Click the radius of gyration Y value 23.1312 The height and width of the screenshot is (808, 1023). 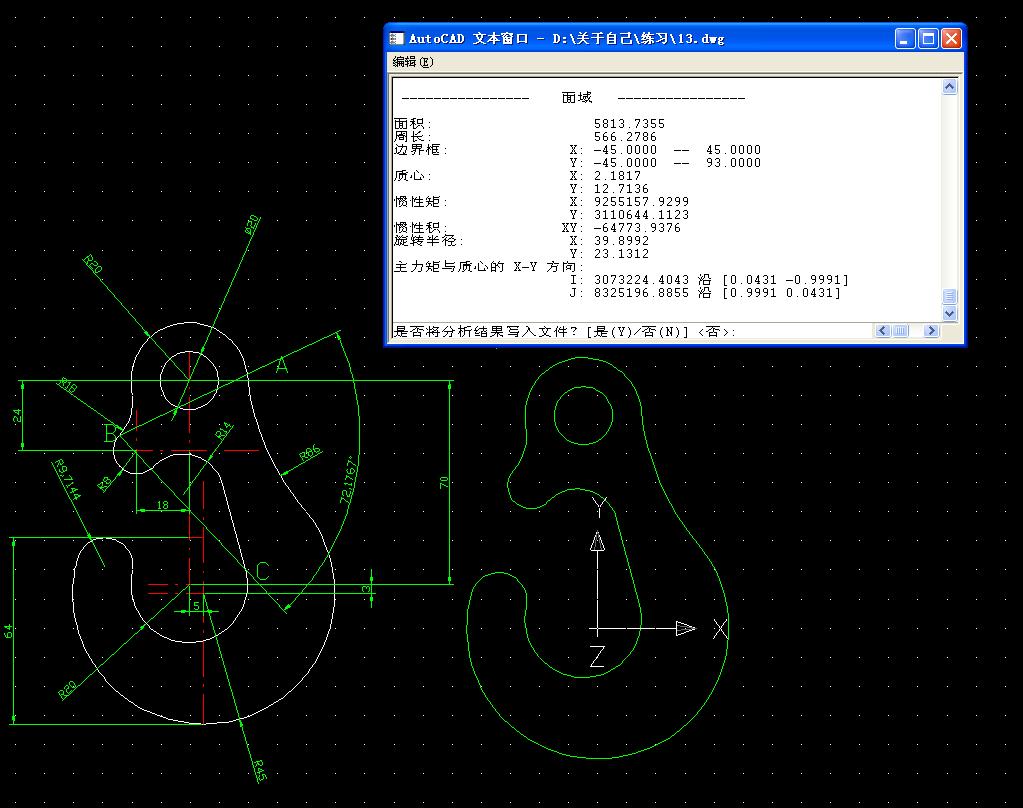(x=621, y=254)
